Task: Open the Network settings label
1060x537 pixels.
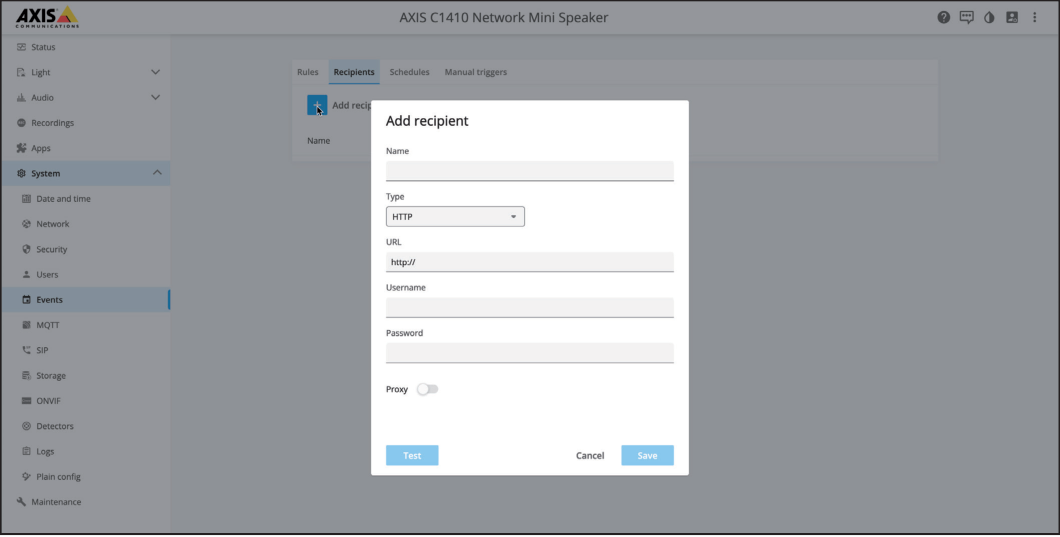Action: click(53, 224)
